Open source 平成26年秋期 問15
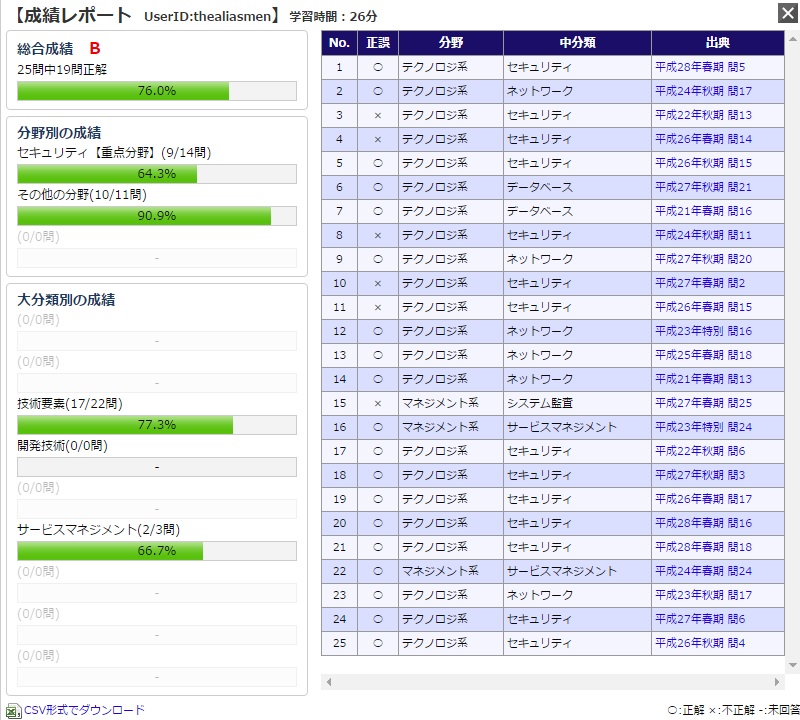800x720 pixels. [x=704, y=163]
